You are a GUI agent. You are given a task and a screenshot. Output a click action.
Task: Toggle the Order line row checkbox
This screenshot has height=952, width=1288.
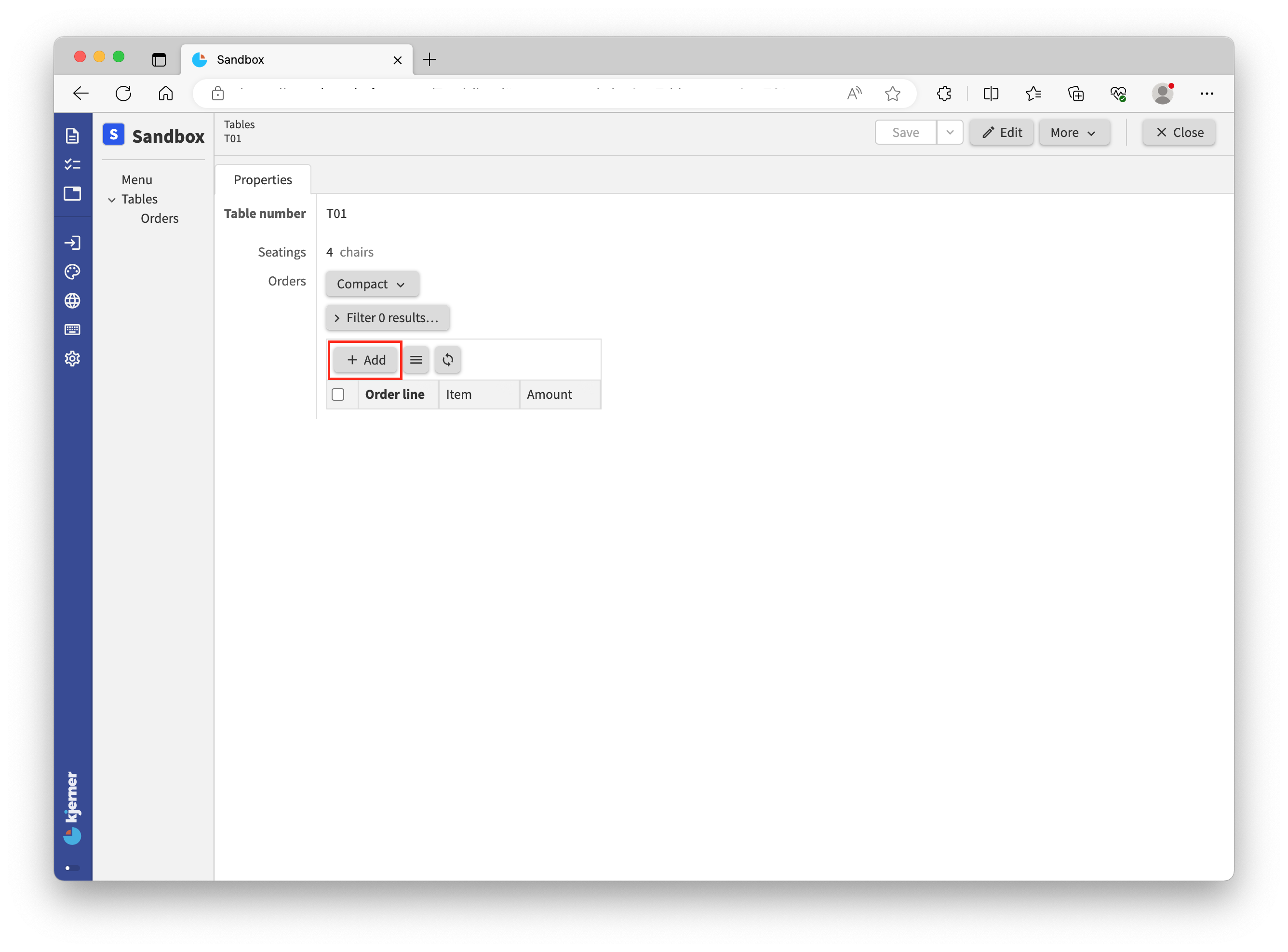[338, 393]
